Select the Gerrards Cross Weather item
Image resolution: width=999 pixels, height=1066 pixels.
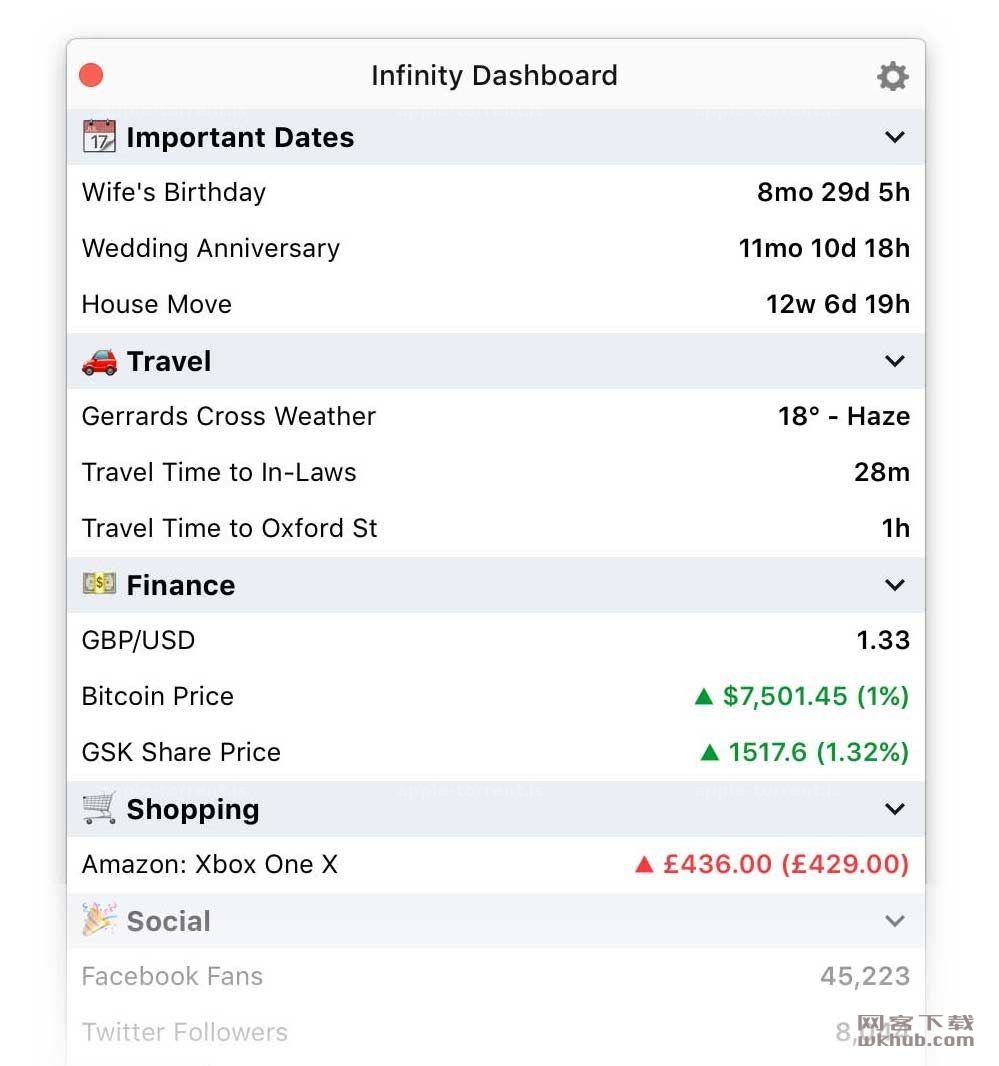pyautogui.click(x=496, y=416)
